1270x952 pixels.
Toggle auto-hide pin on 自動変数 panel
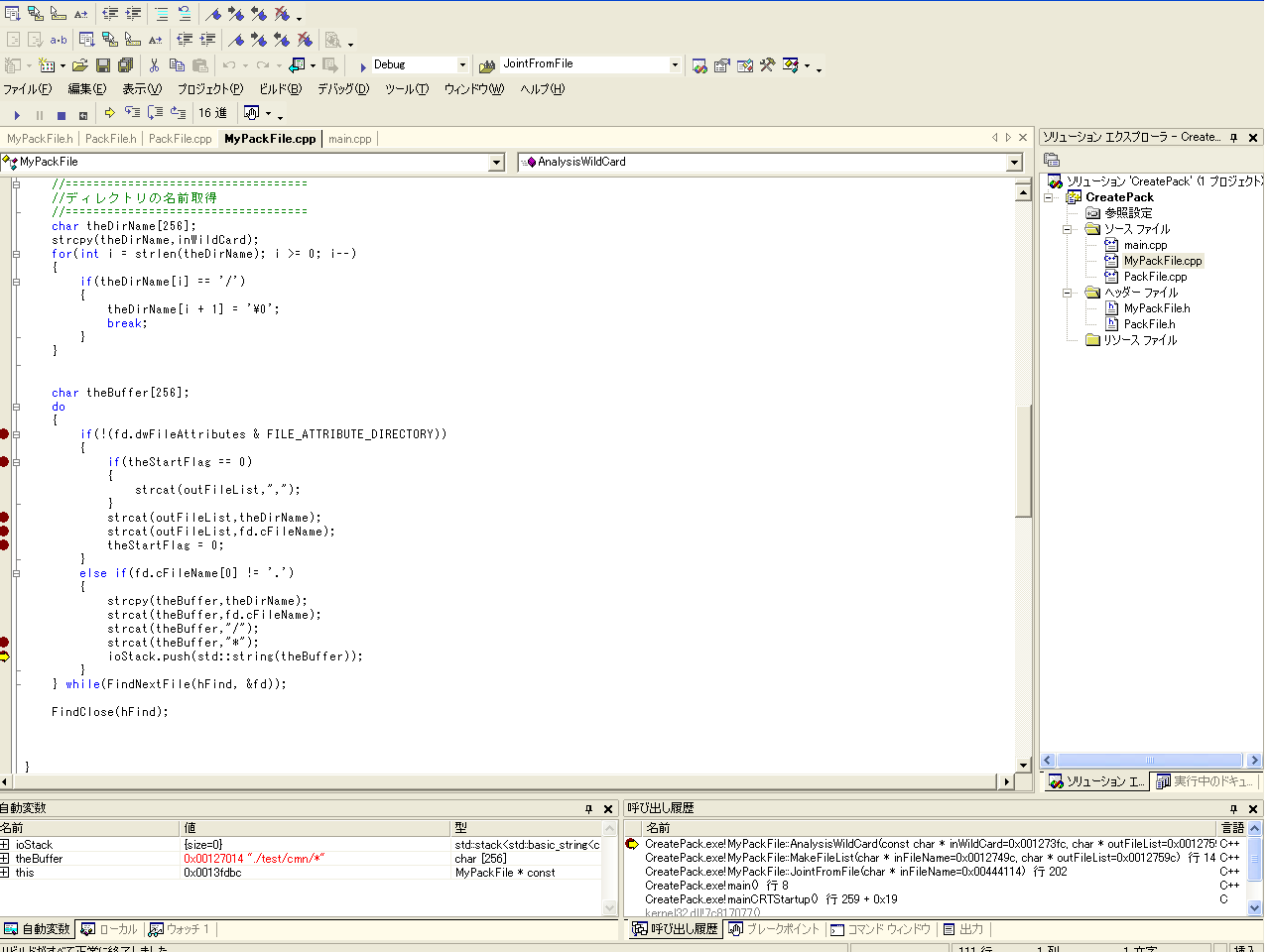(588, 809)
